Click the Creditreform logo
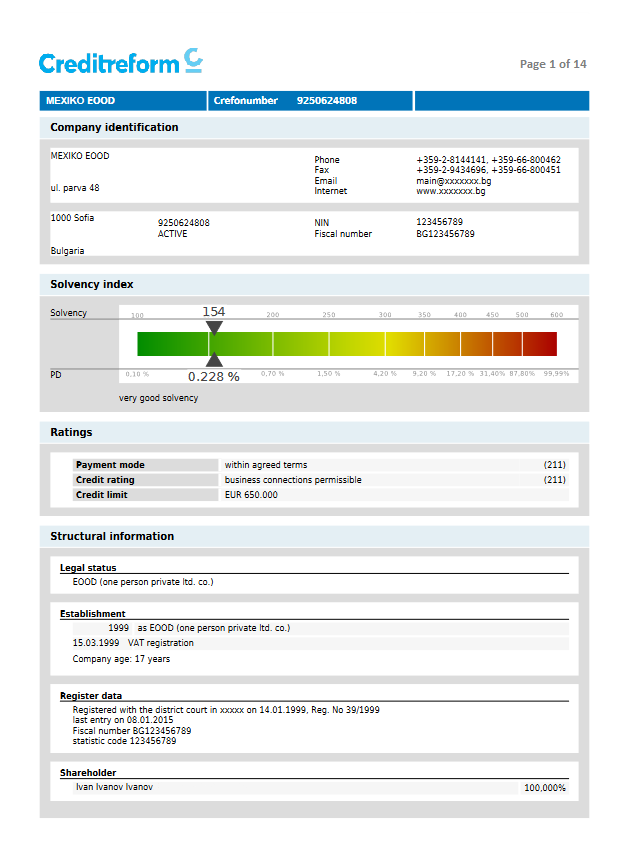 click(121, 62)
